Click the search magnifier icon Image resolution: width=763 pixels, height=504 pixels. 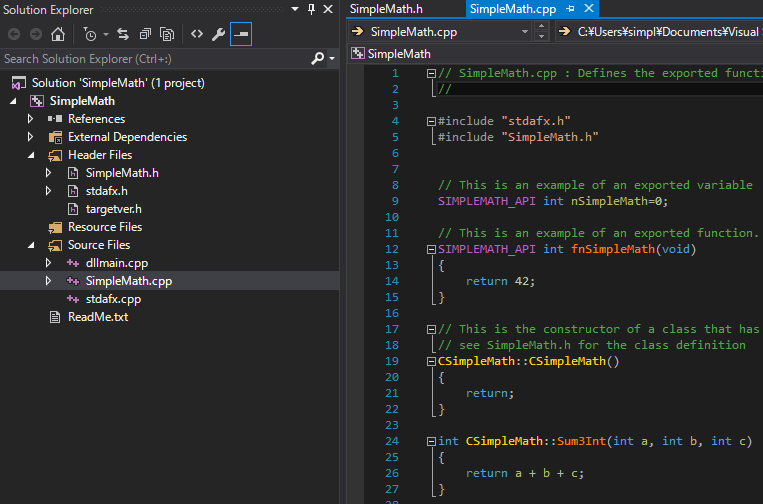coord(317,59)
